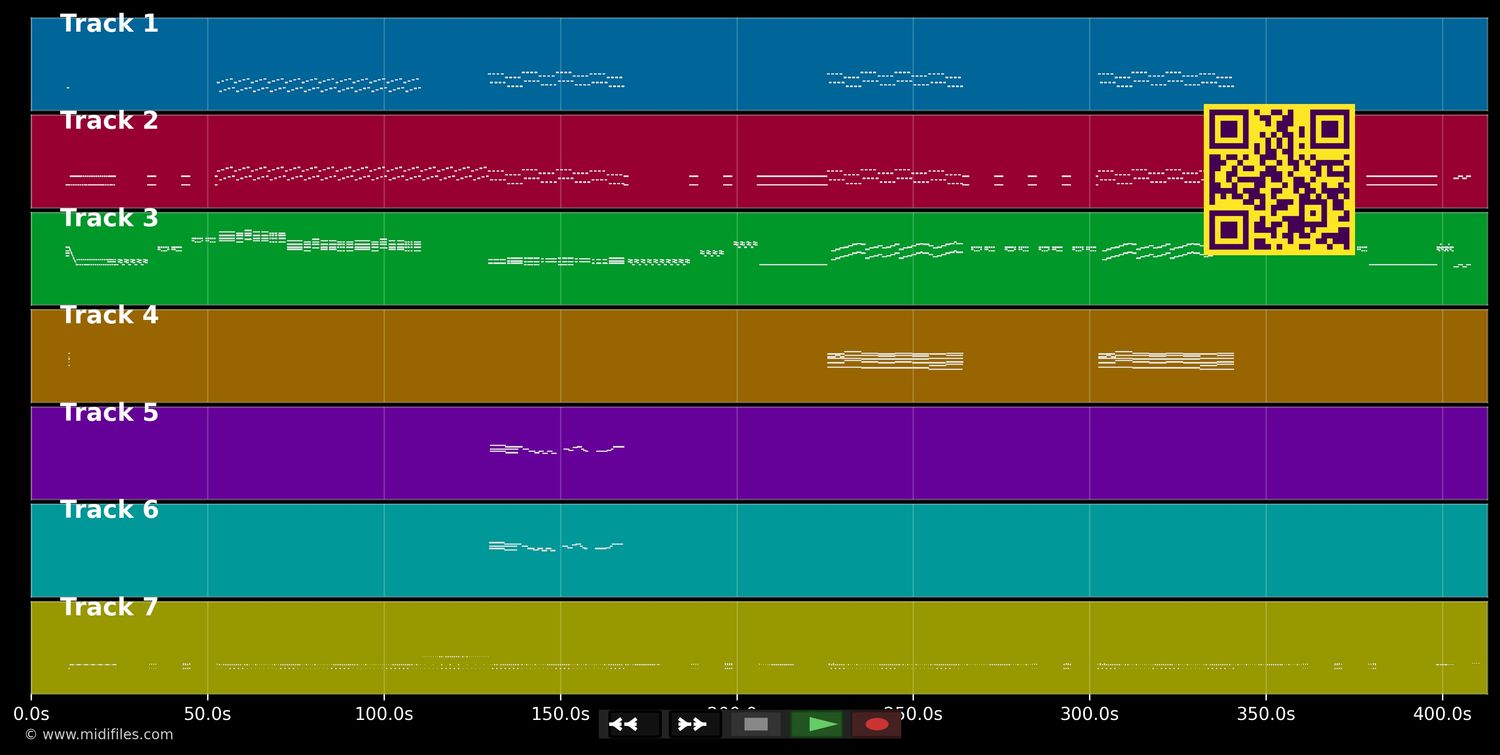The height and width of the screenshot is (755, 1500).
Task: Select the Track 7 label
Action: [109, 608]
